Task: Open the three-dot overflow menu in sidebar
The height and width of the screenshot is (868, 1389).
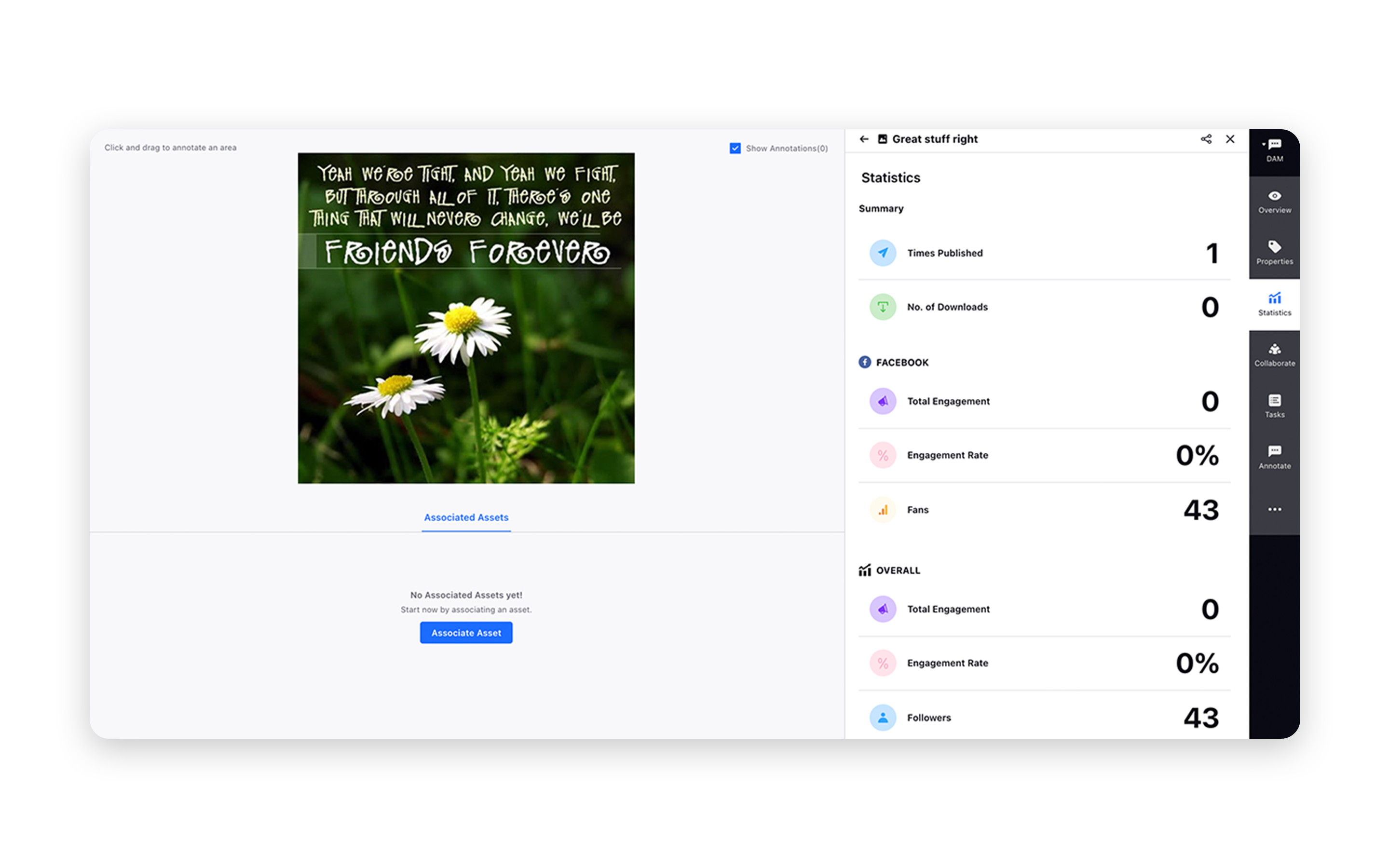Action: tap(1274, 509)
